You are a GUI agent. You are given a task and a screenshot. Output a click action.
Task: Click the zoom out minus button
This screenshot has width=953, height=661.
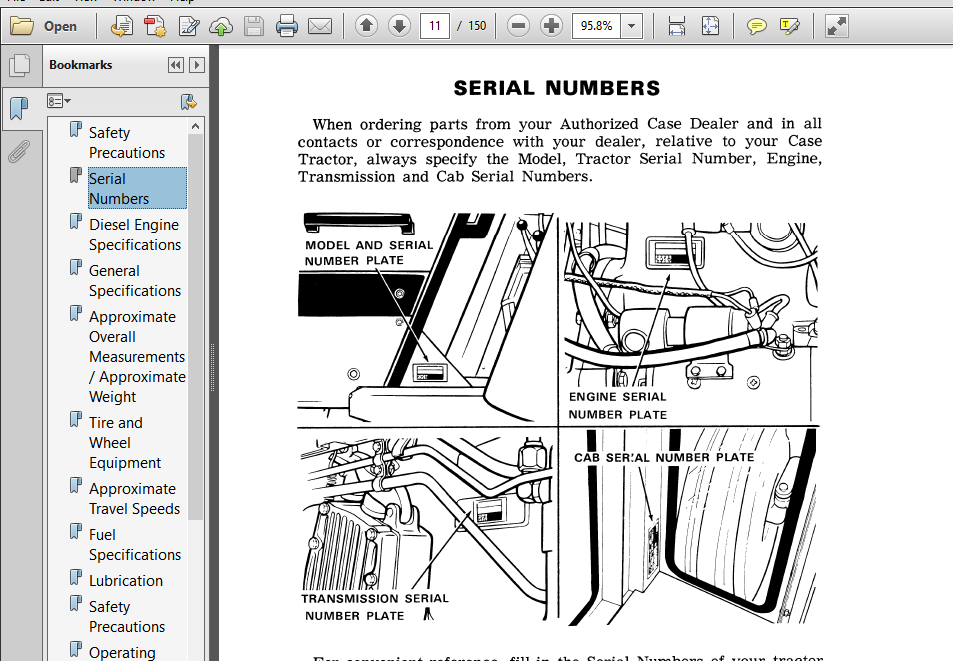pyautogui.click(x=518, y=26)
